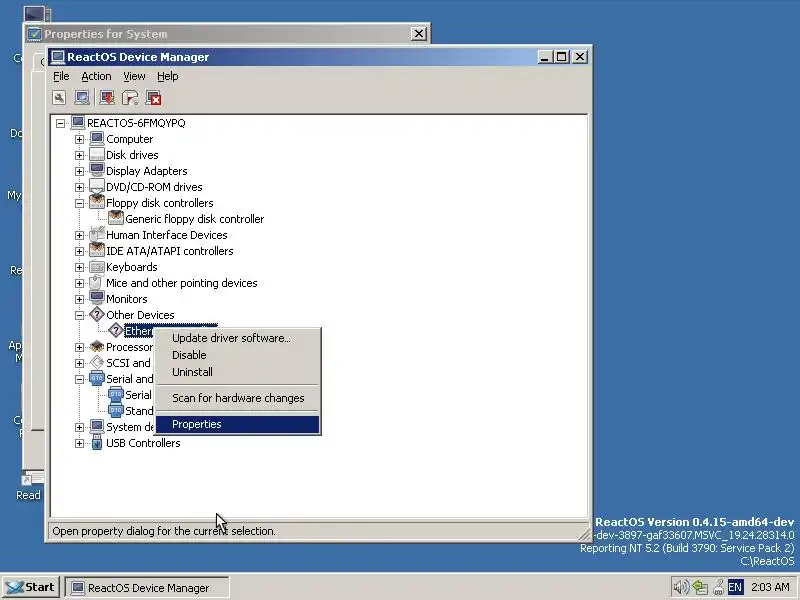Click the Computer category icon
Screen dimensions: 800x600
[96, 139]
